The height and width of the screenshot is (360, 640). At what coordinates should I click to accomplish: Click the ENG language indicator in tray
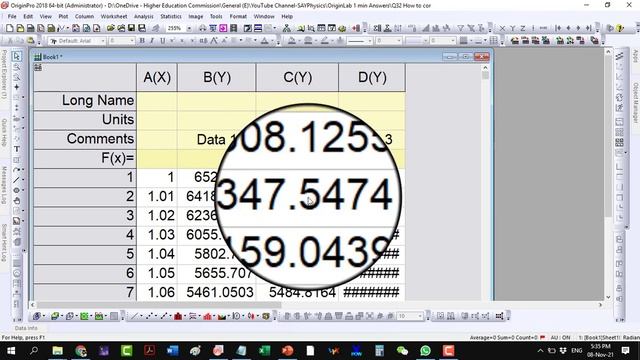coord(576,351)
